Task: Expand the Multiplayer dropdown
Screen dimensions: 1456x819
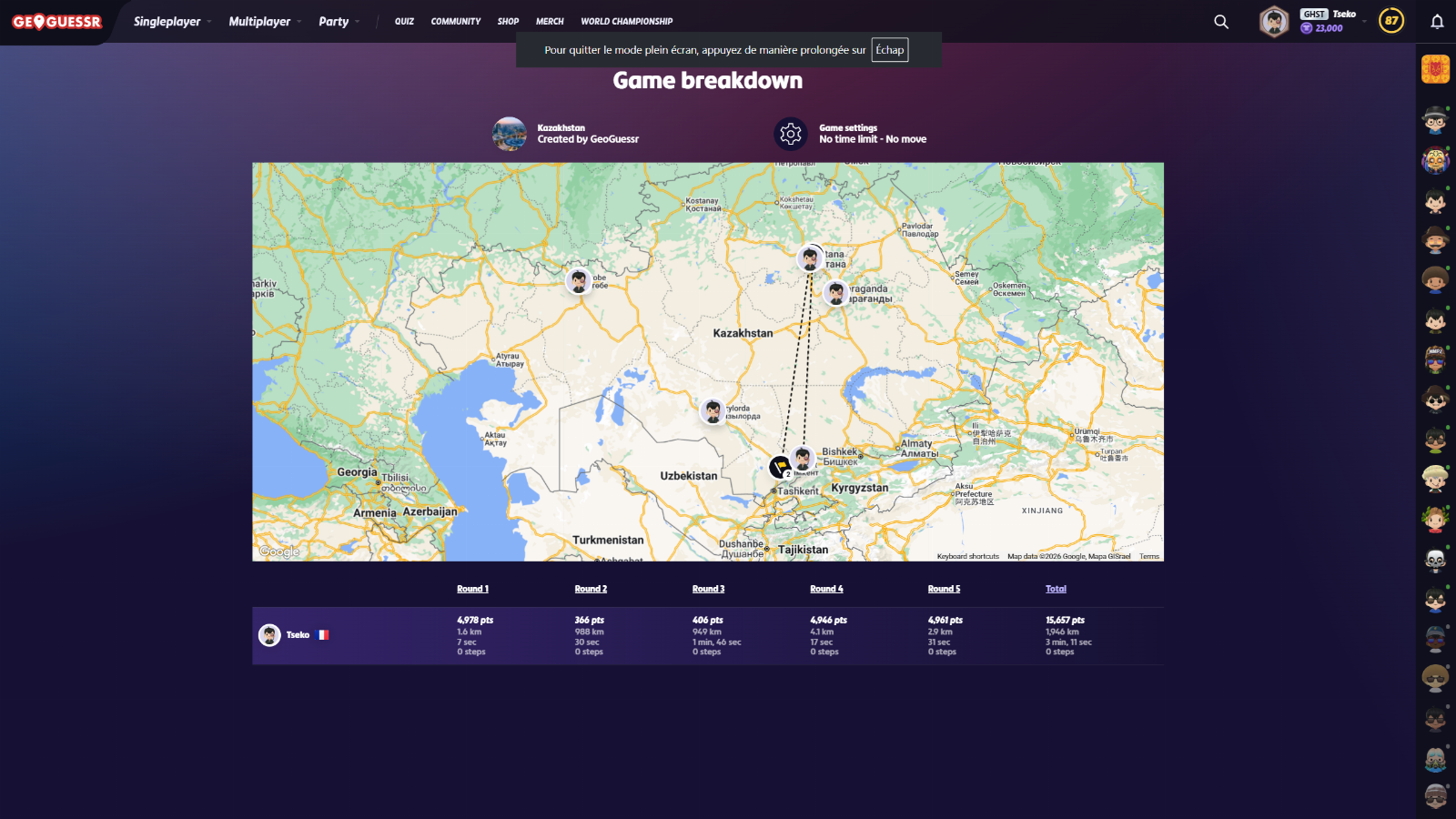Action: coord(265,22)
